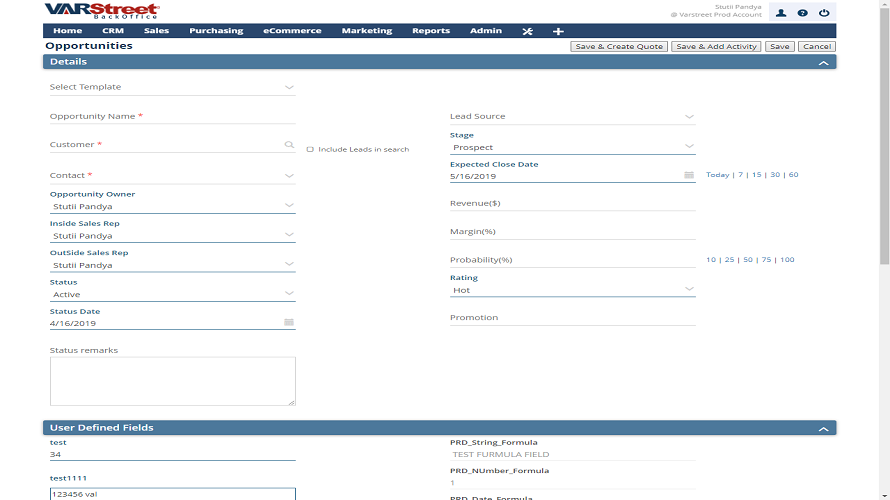890x500 pixels.
Task: Open the eCommerce menu
Action: click(292, 31)
